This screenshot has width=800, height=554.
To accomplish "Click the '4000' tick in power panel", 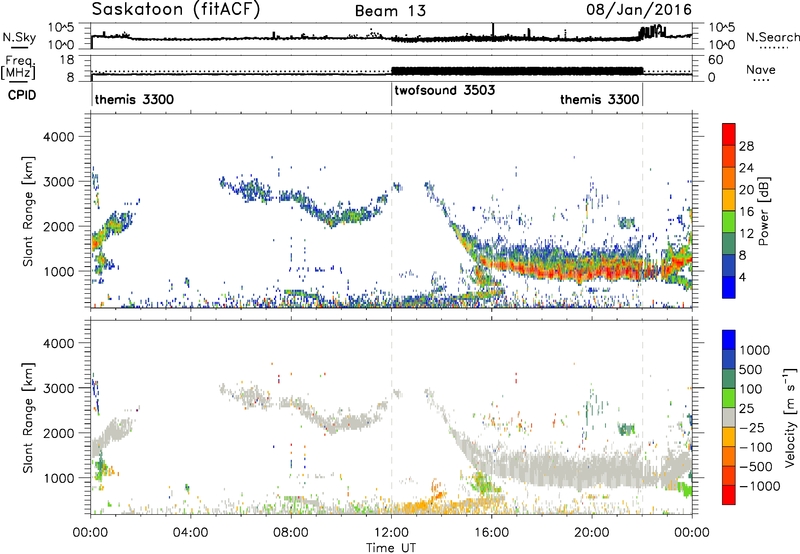I will pos(58,137).
